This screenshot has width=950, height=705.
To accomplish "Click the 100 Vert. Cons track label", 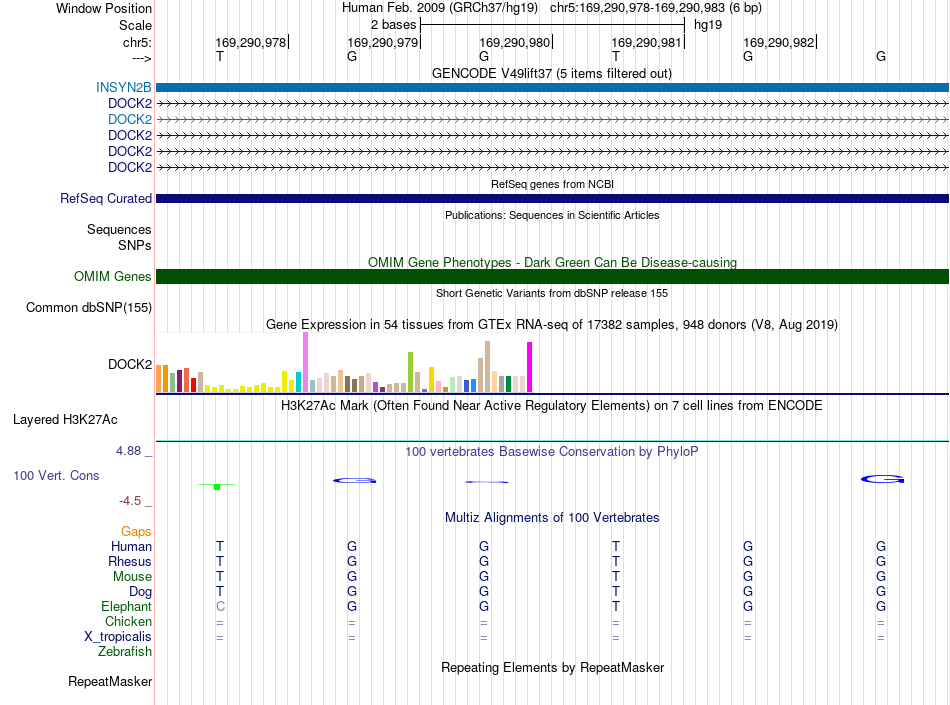I will point(56,475).
